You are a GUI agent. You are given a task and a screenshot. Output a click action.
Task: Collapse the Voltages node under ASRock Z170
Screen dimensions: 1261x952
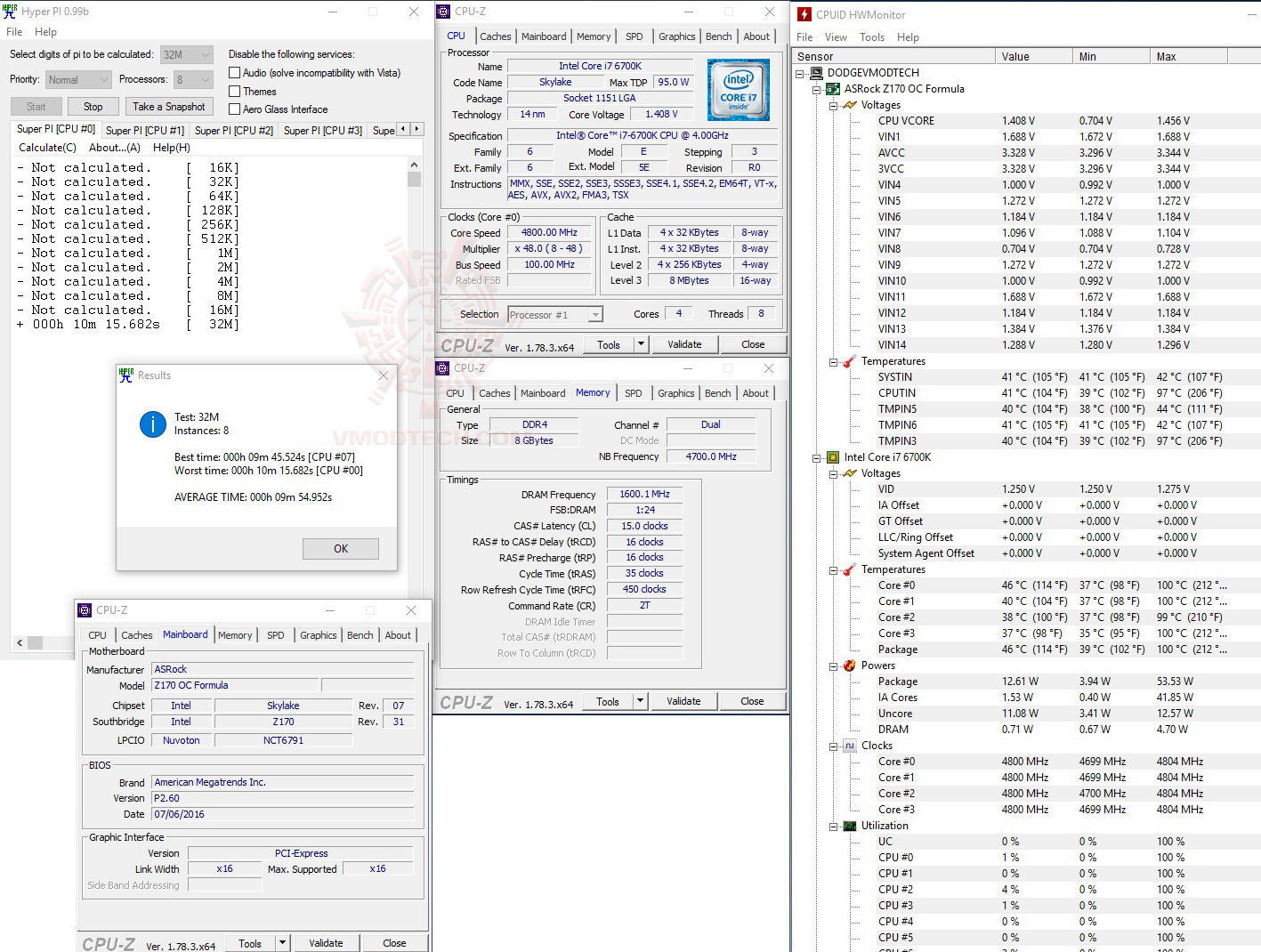coord(833,105)
